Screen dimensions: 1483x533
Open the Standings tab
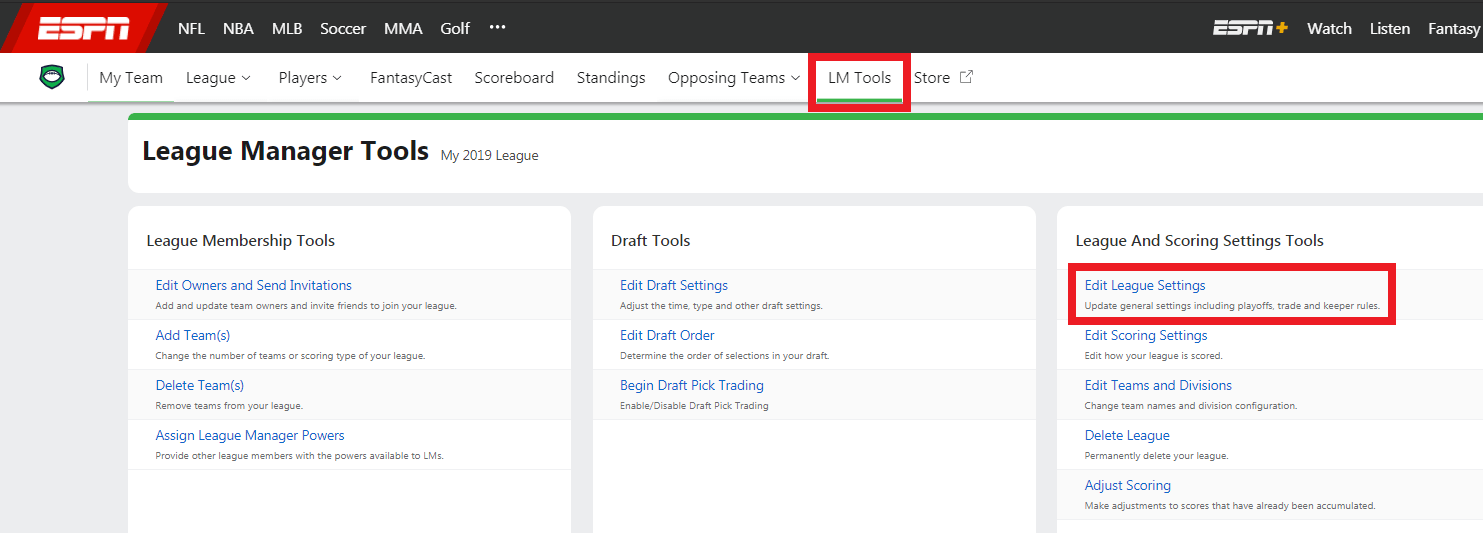pos(611,77)
